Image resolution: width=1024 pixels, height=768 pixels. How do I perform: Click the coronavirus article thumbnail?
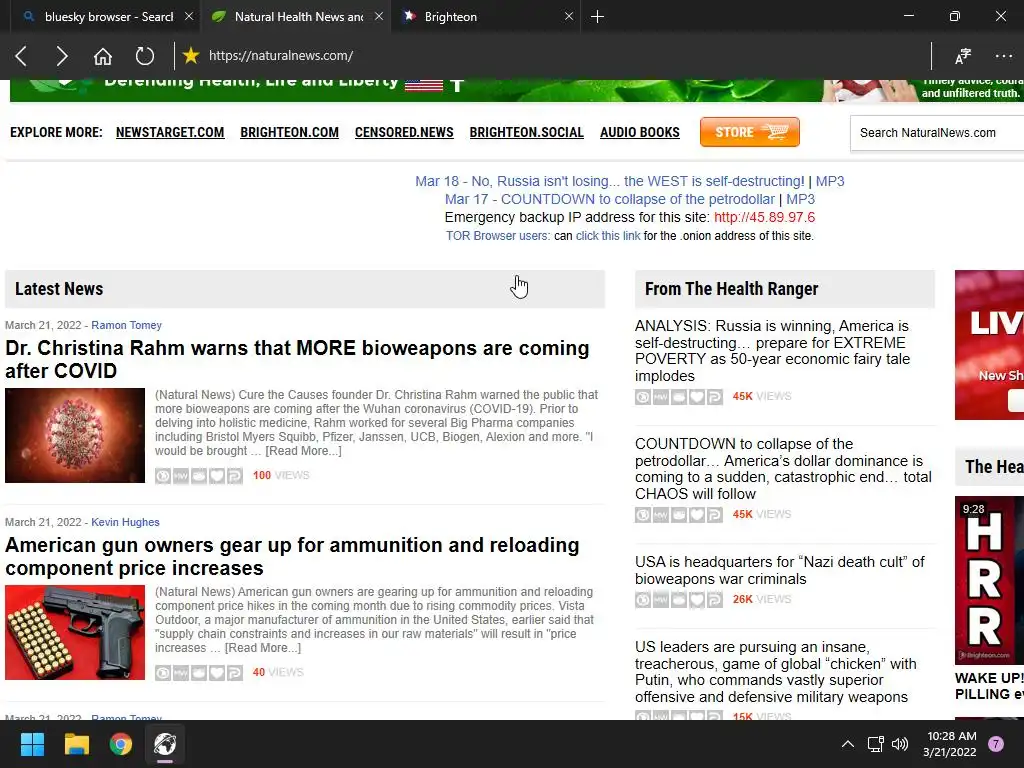pyautogui.click(x=75, y=436)
